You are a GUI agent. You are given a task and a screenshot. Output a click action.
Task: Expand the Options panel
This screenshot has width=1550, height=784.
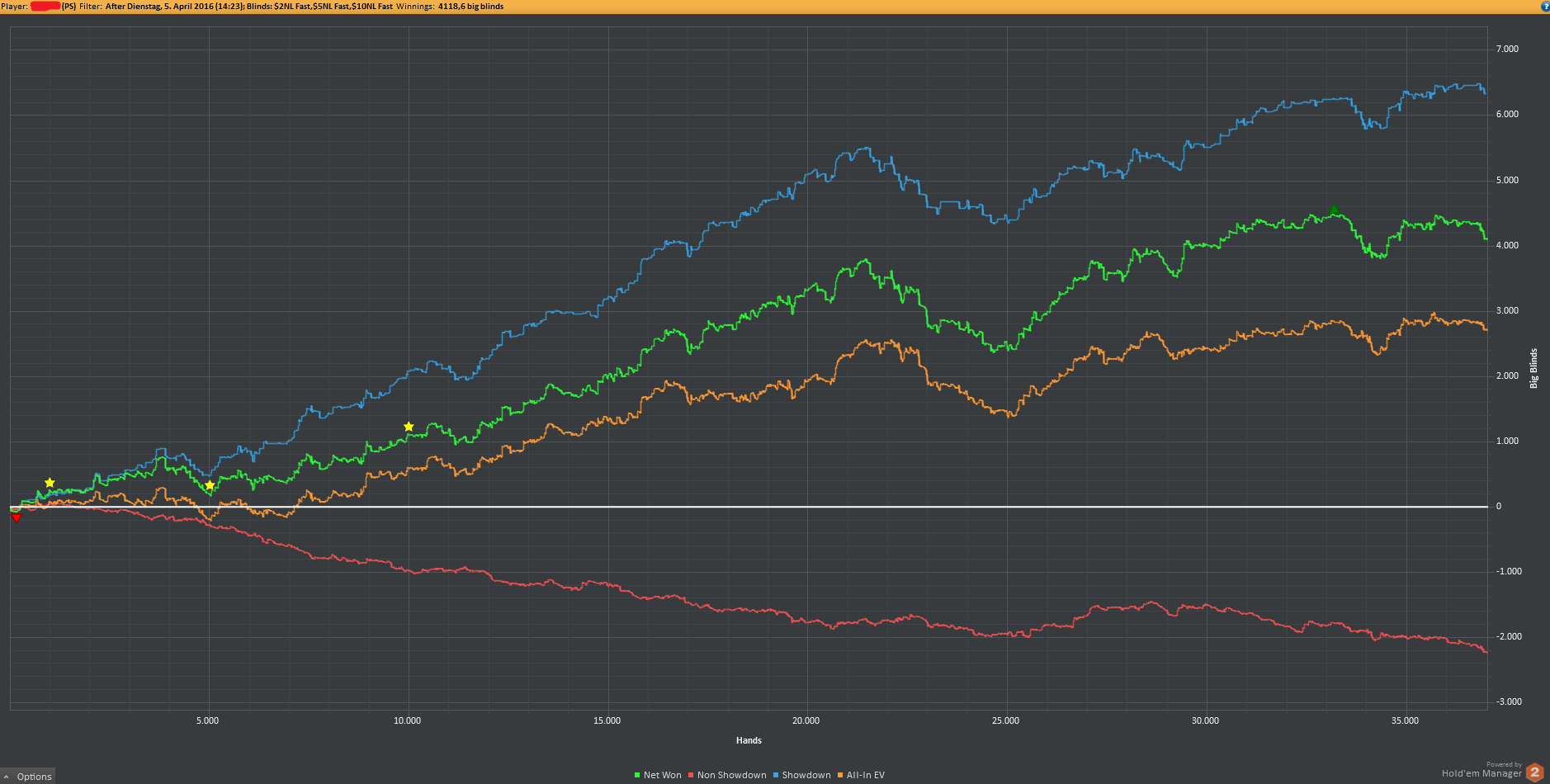(27, 777)
